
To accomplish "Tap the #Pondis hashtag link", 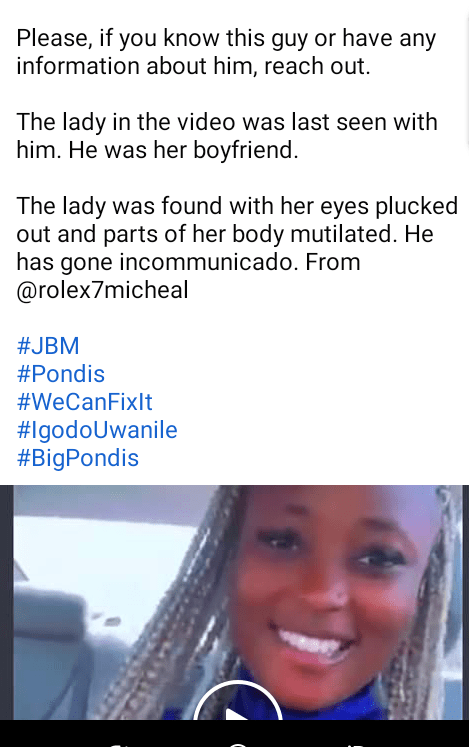I will [x=61, y=374].
